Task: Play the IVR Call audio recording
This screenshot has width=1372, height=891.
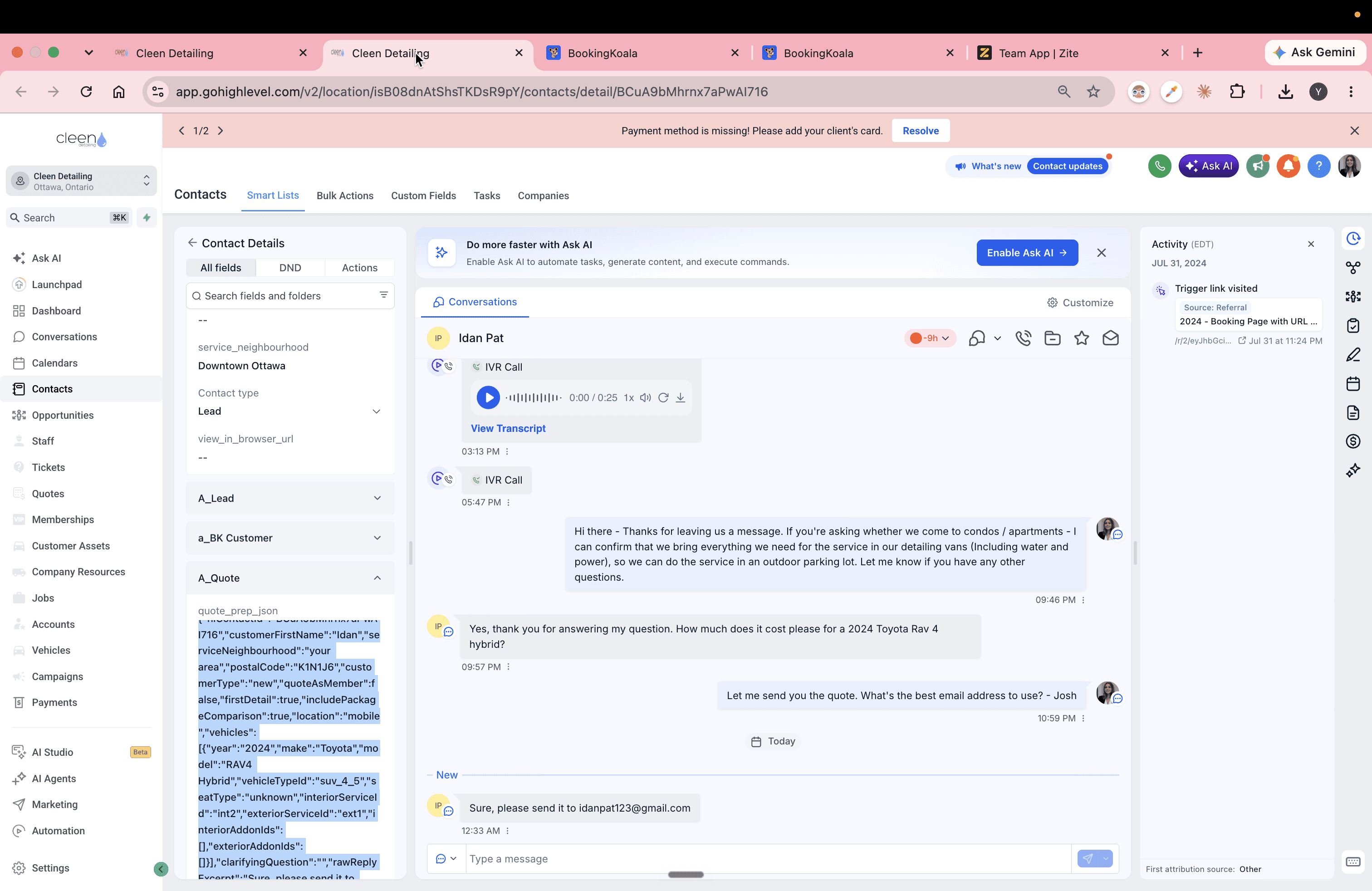Action: pyautogui.click(x=488, y=398)
